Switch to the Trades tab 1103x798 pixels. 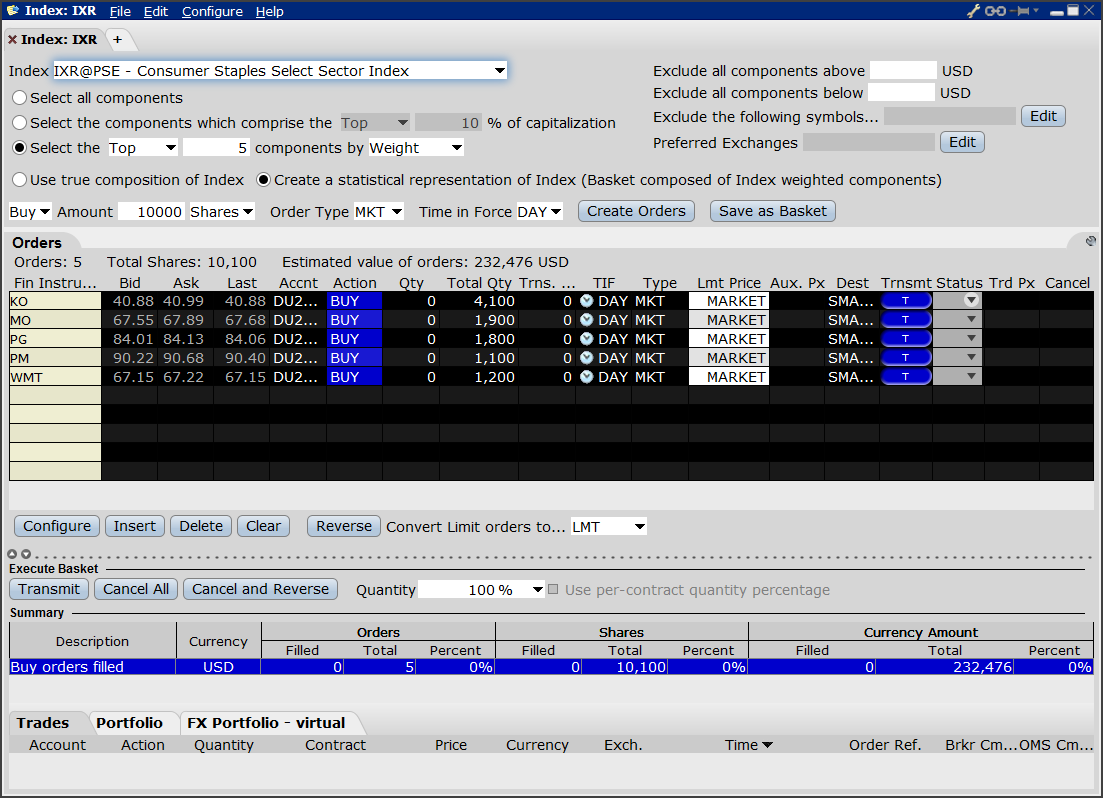coord(43,723)
